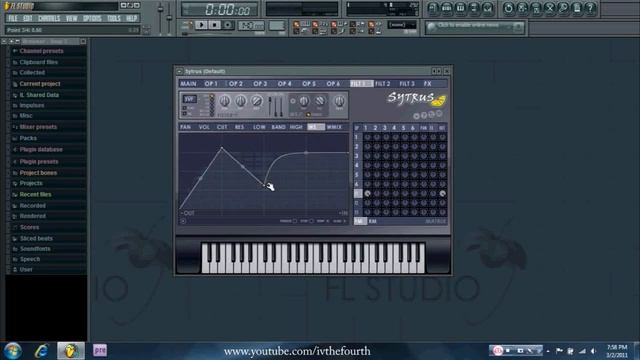Click the first filter knob right of SVF

[x=224, y=100]
